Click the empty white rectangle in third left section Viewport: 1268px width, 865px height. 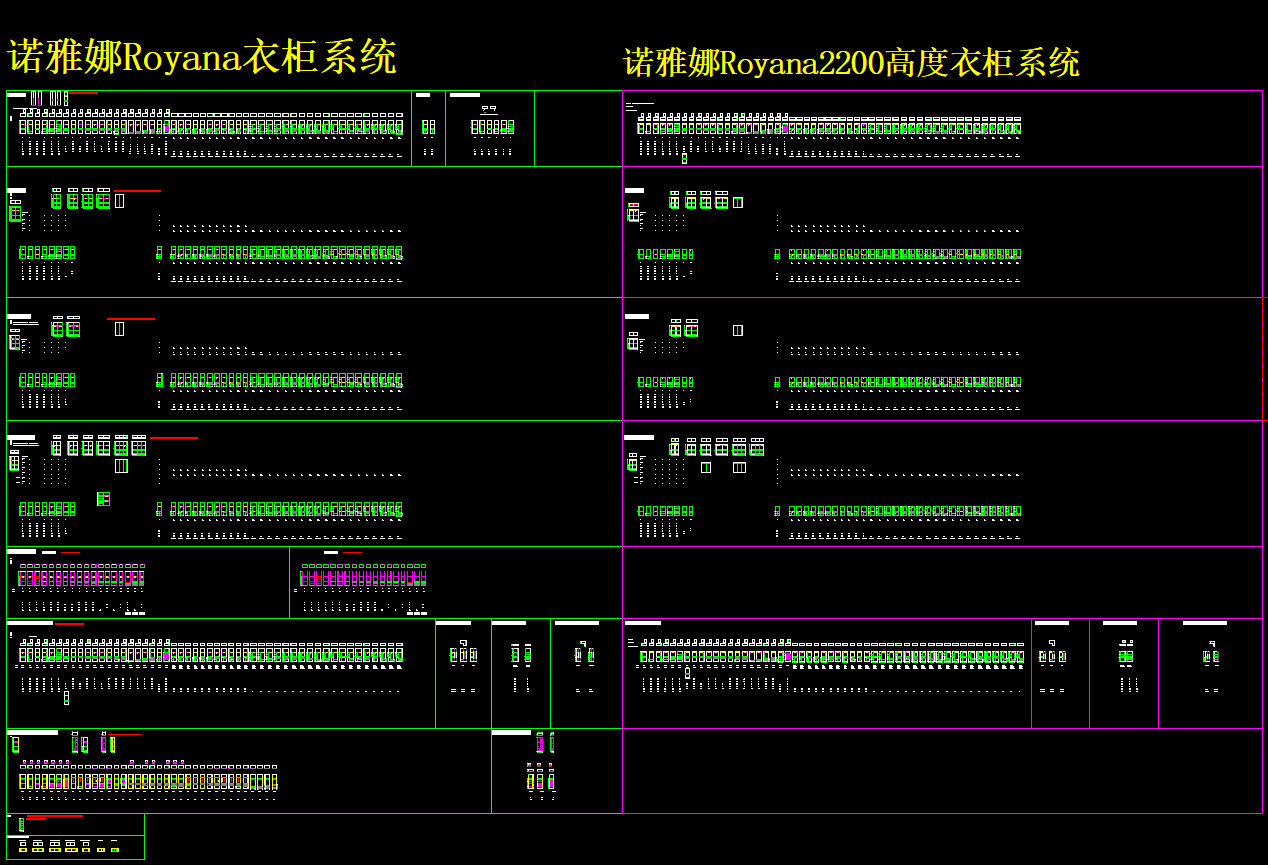(119, 329)
